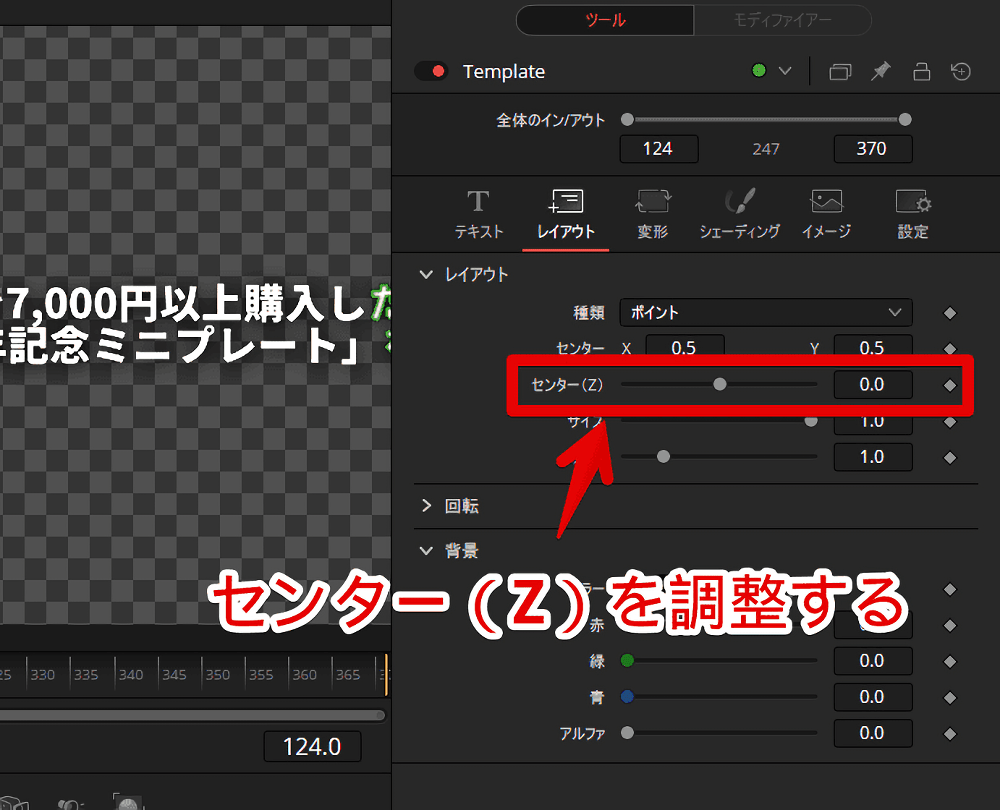This screenshot has width=1000, height=810.
Task: Select the イメージ tab icon
Action: (x=826, y=203)
